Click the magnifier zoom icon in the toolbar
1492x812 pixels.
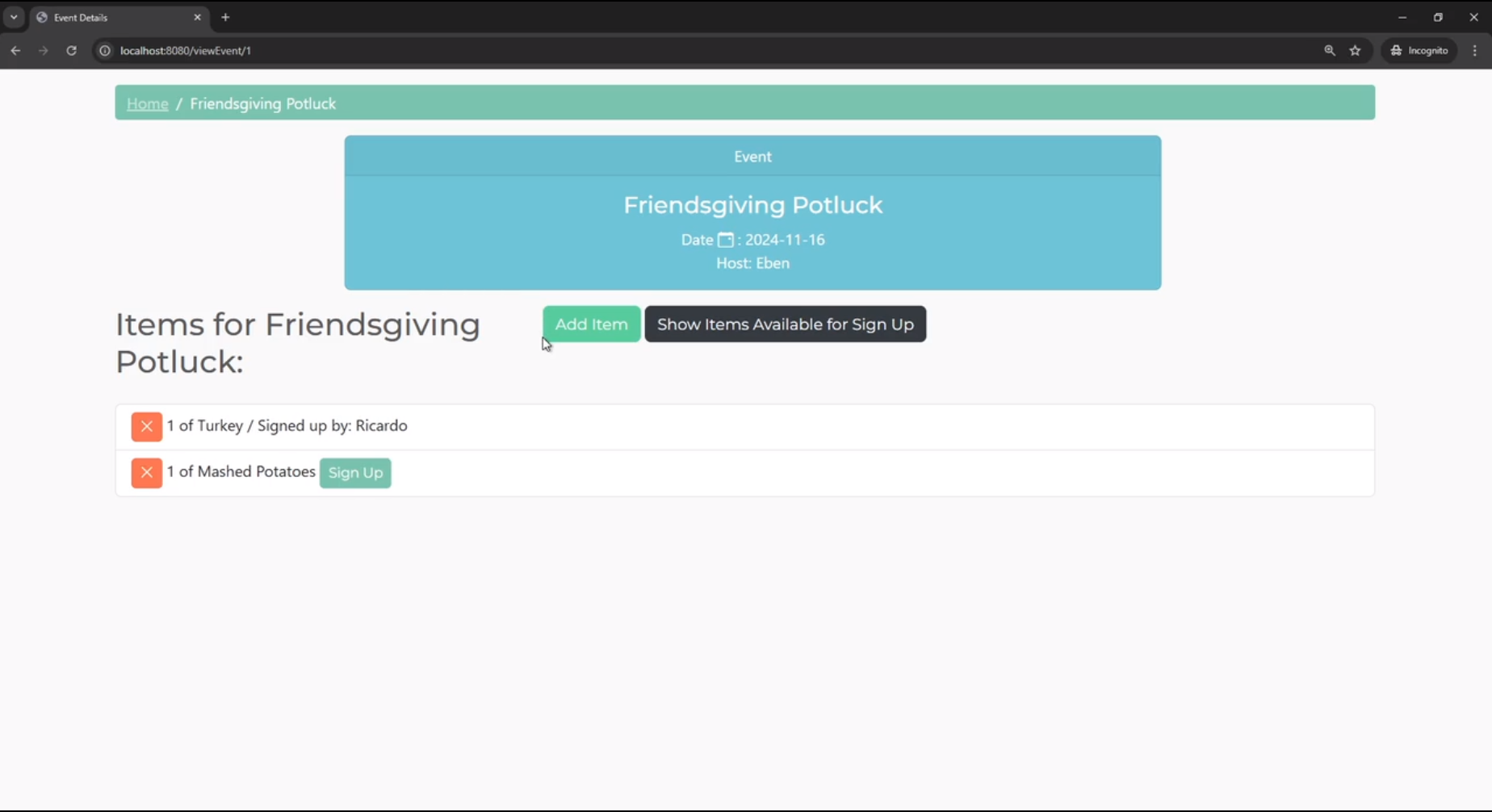pos(1330,50)
